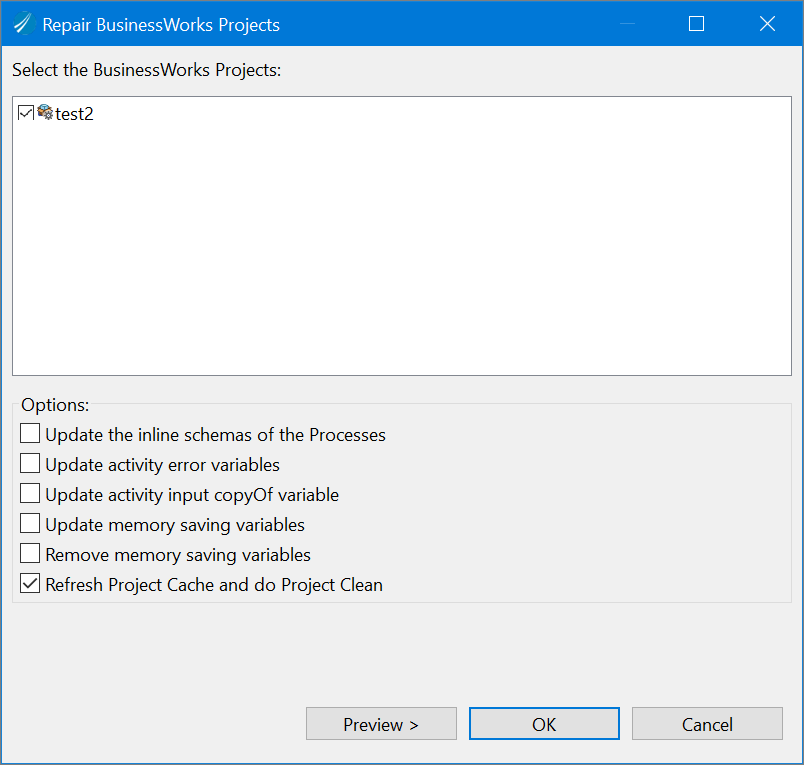Check Update activity input copyOf variable
This screenshot has width=804, height=765.
coord(30,493)
